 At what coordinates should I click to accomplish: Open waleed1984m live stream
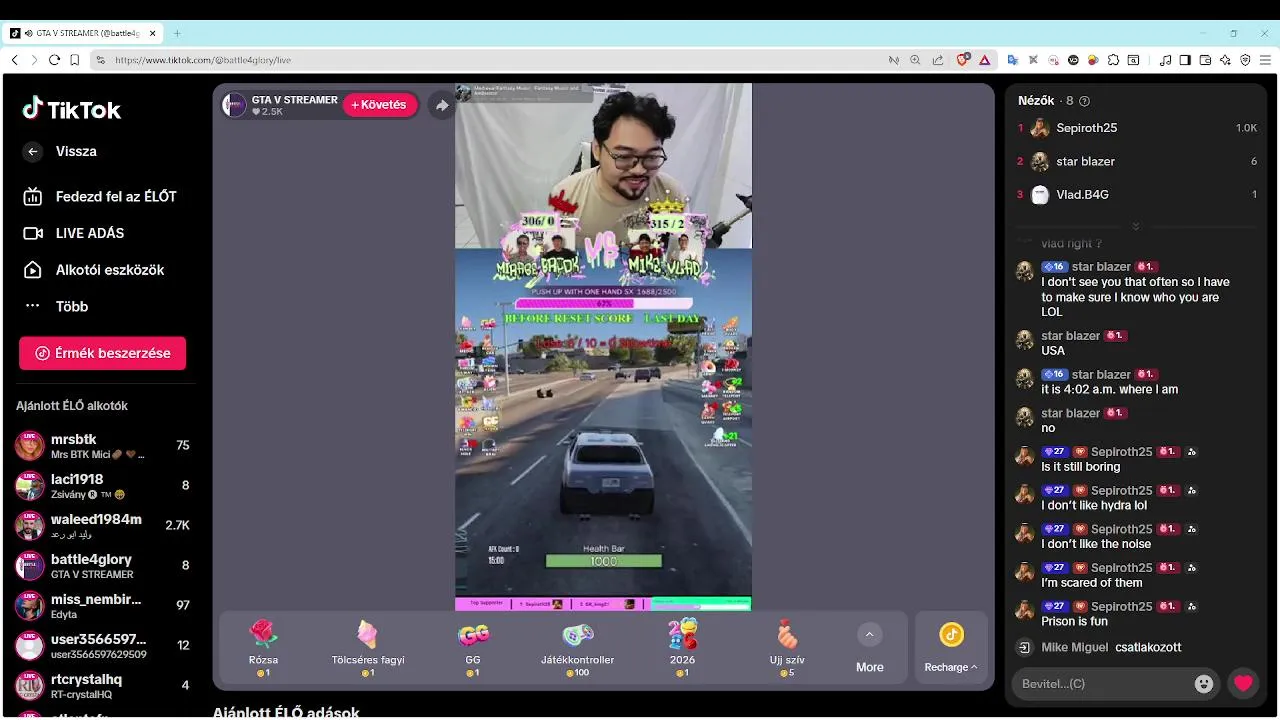click(x=102, y=526)
